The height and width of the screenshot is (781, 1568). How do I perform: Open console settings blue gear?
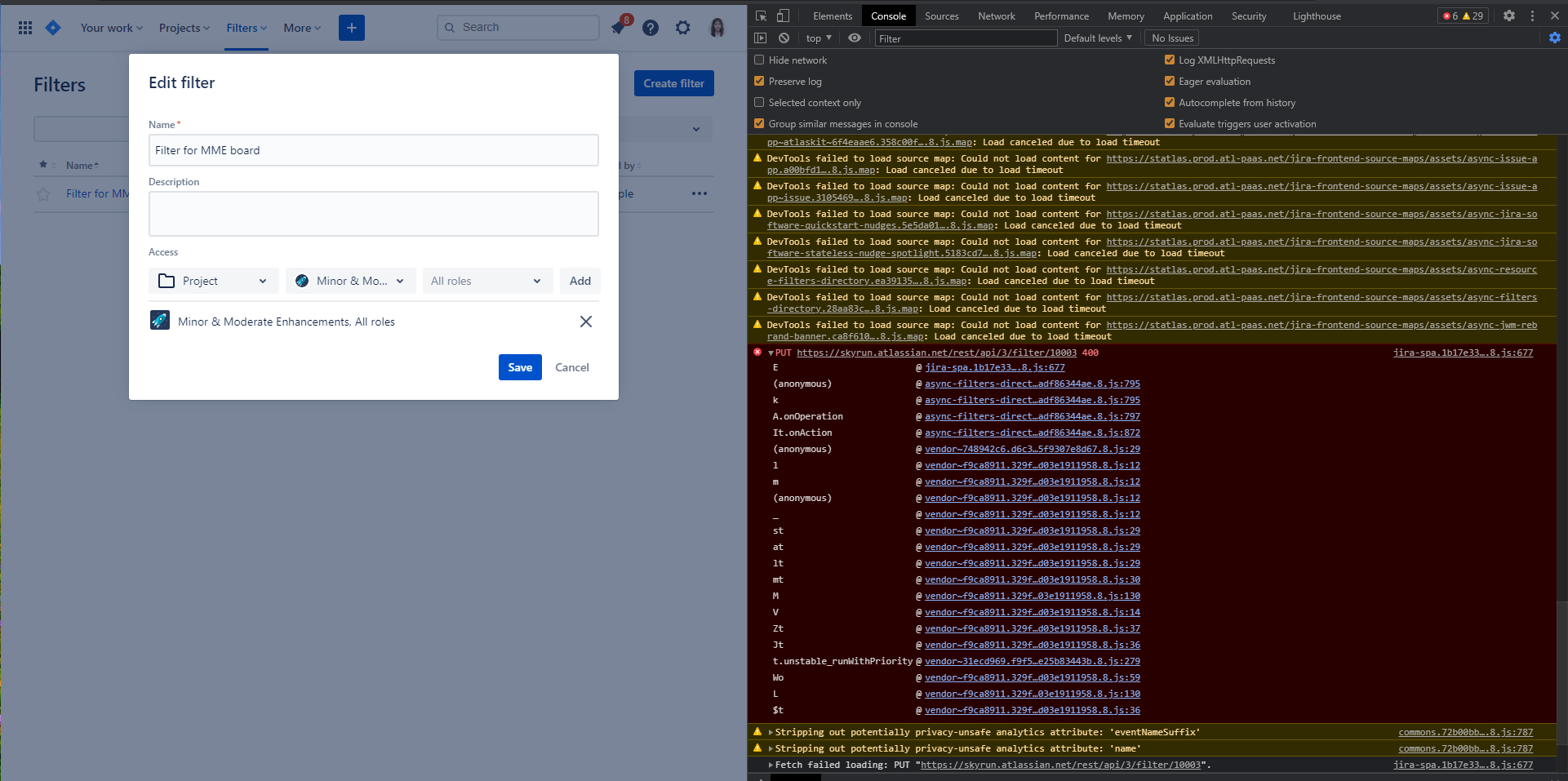pos(1554,38)
